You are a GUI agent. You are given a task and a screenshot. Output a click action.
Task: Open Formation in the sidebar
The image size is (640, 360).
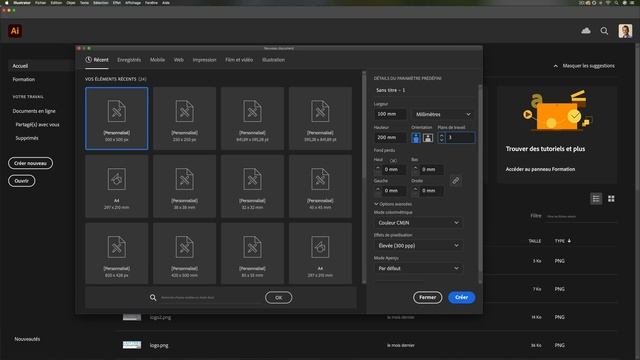coord(24,80)
